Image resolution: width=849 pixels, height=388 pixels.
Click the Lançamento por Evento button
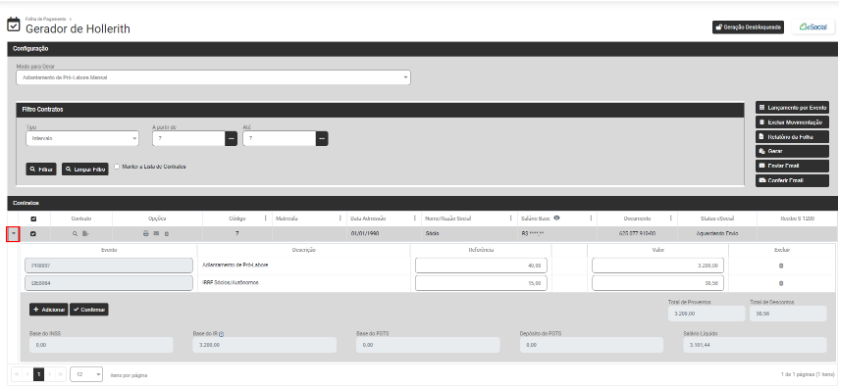click(x=792, y=108)
